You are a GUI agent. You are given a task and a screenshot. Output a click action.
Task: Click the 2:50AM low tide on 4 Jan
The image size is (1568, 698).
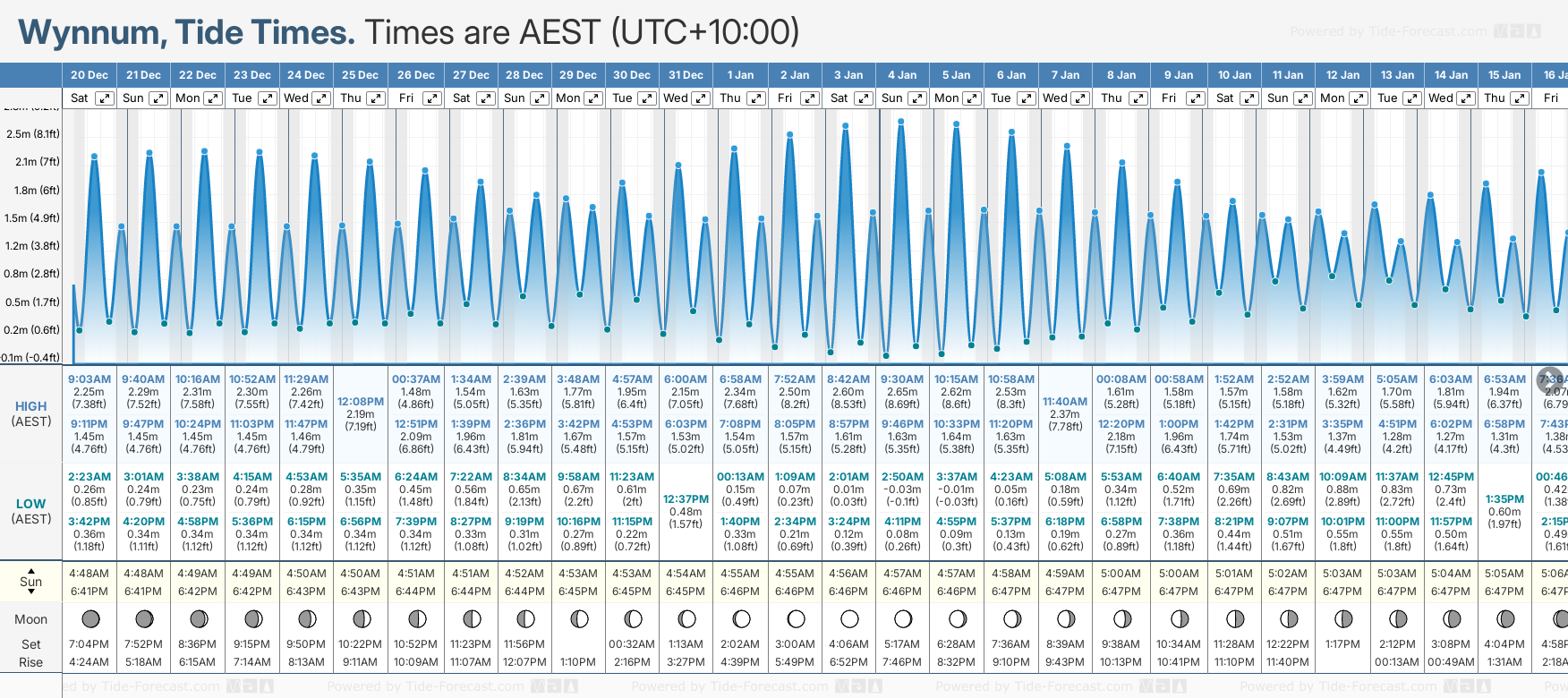(902, 477)
